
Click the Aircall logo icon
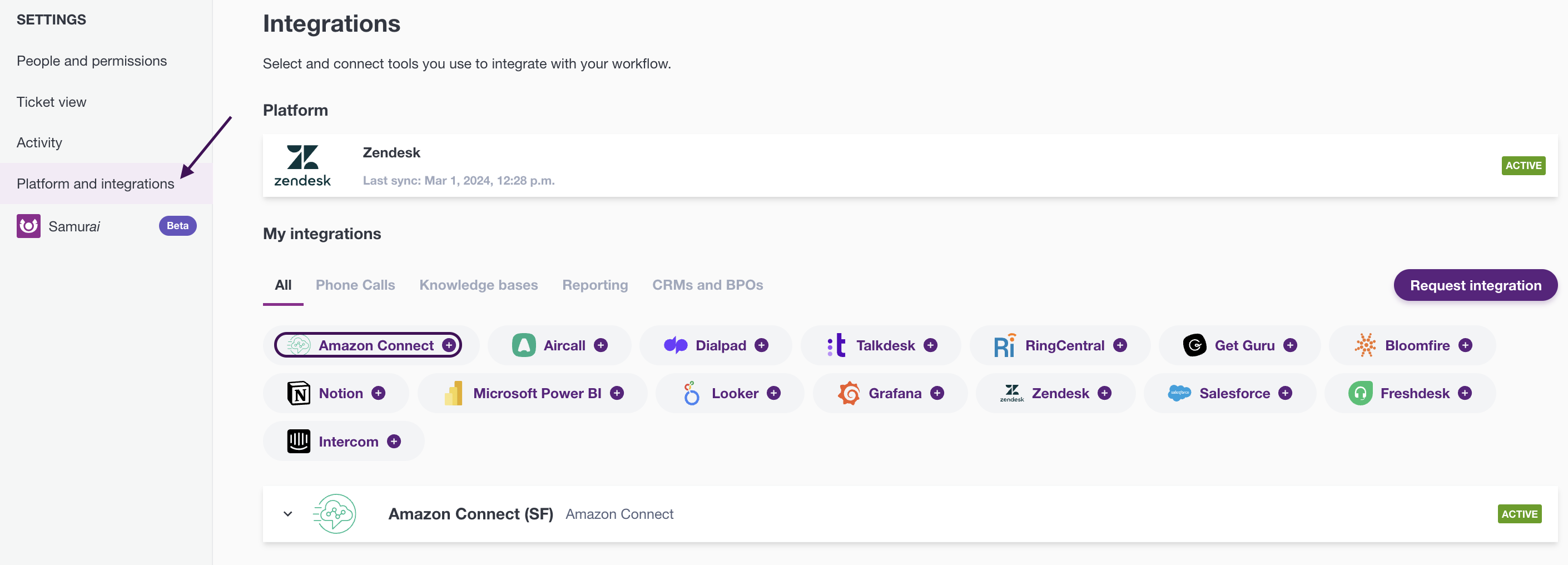pyautogui.click(x=523, y=345)
